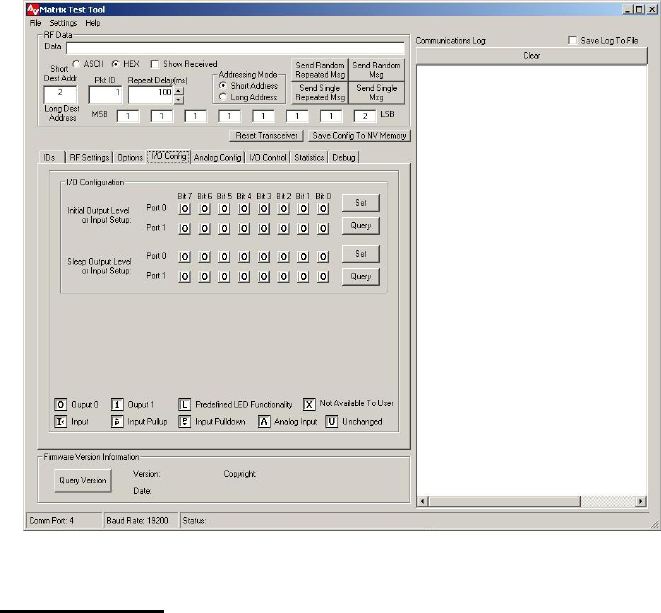Click the log scroll right arrow
The width and height of the screenshot is (661, 613).
[641, 501]
